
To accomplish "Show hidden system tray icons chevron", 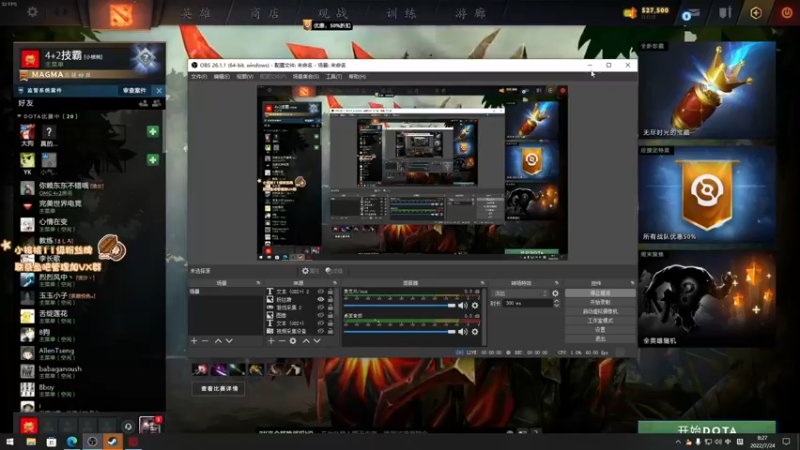I will [678, 442].
